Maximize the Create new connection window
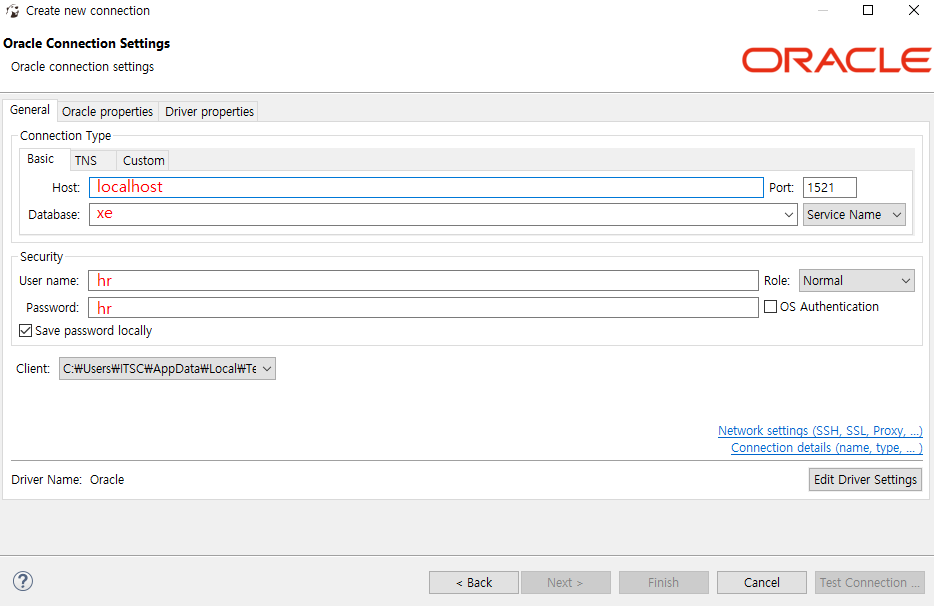This screenshot has height=606, width=934. (868, 10)
